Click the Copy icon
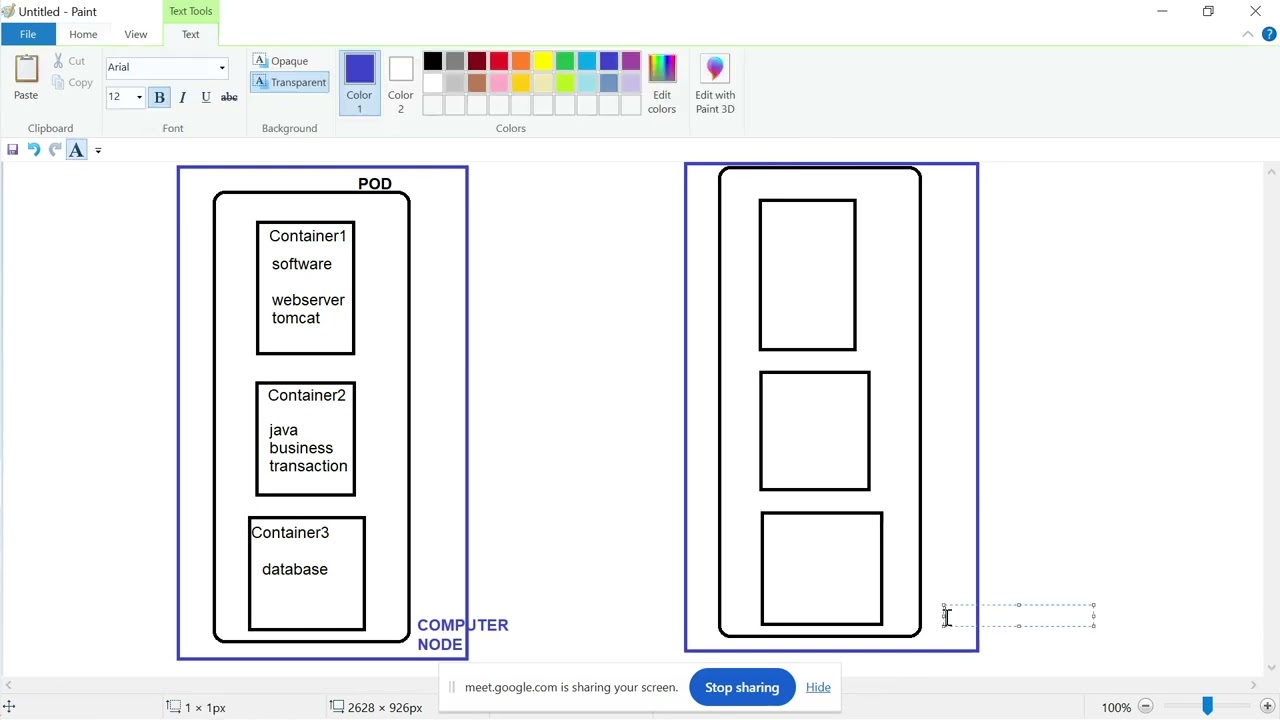The width and height of the screenshot is (1280, 720). (x=59, y=83)
